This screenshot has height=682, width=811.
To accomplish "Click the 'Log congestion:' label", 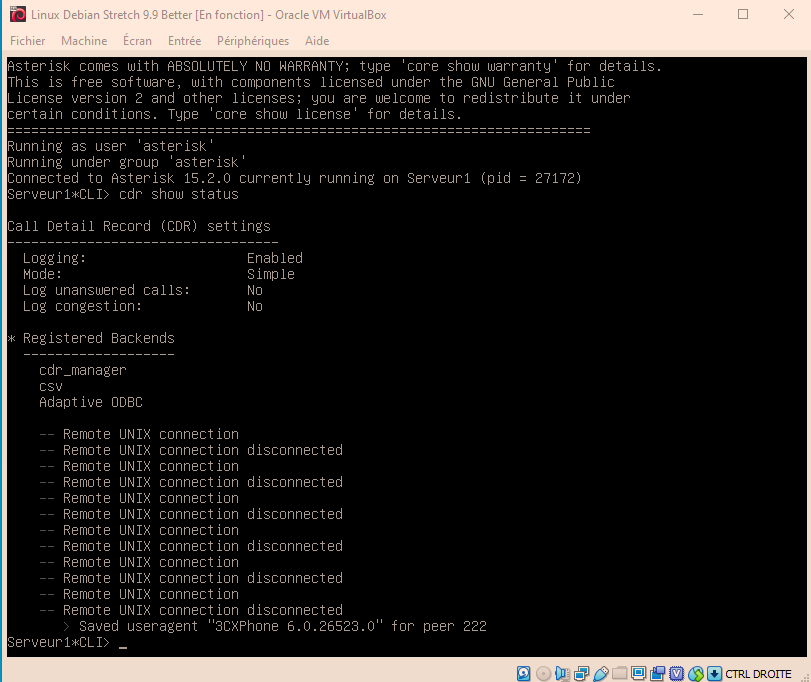I will click(82, 306).
